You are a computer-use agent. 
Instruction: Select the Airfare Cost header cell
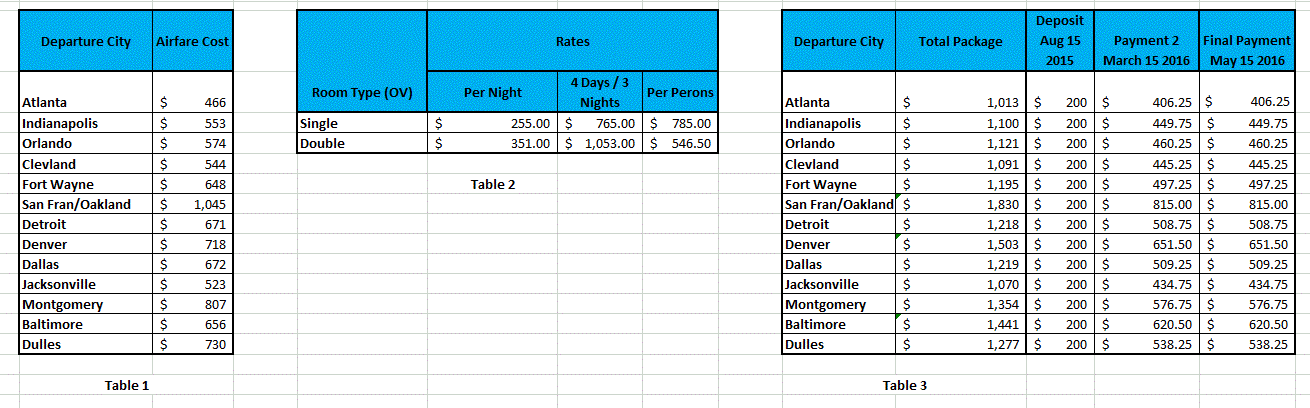click(193, 42)
